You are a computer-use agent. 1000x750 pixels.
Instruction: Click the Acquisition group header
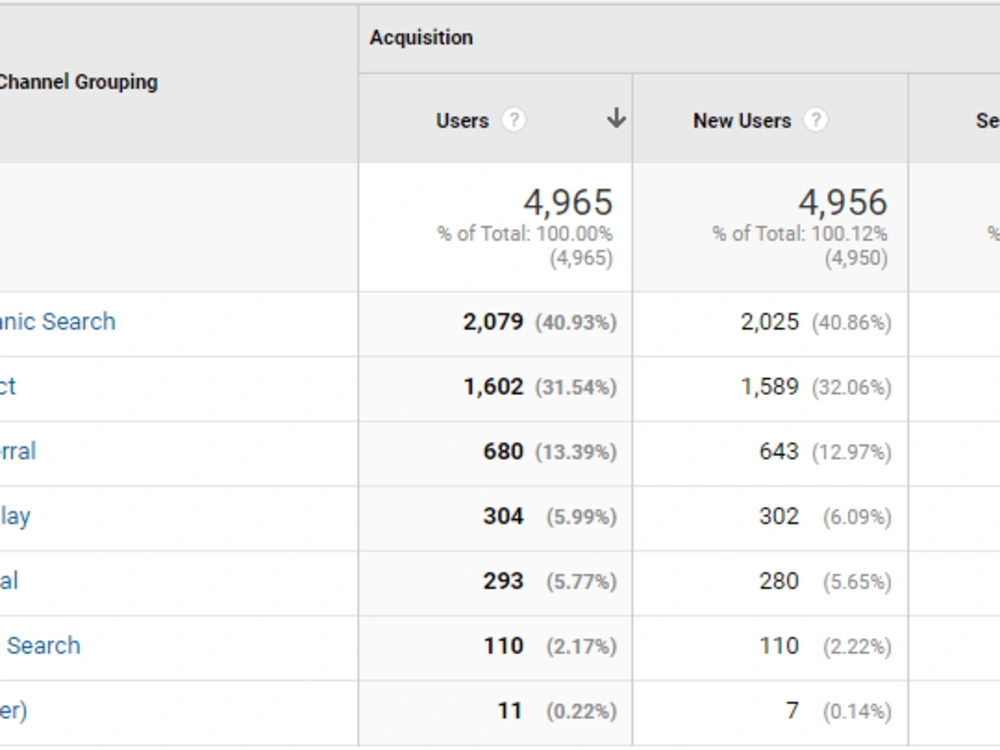click(x=421, y=38)
